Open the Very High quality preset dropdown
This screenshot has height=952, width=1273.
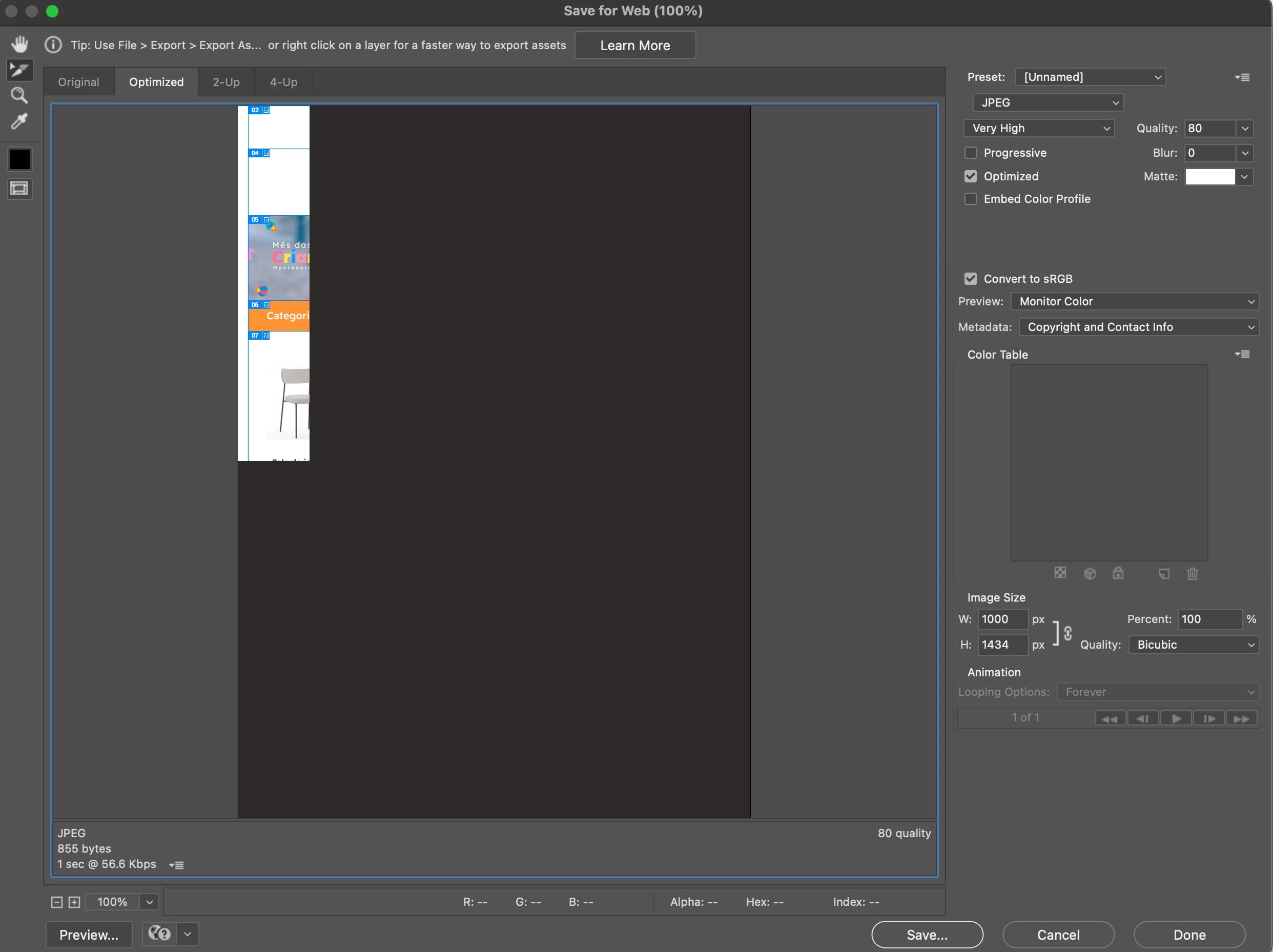tap(1039, 128)
